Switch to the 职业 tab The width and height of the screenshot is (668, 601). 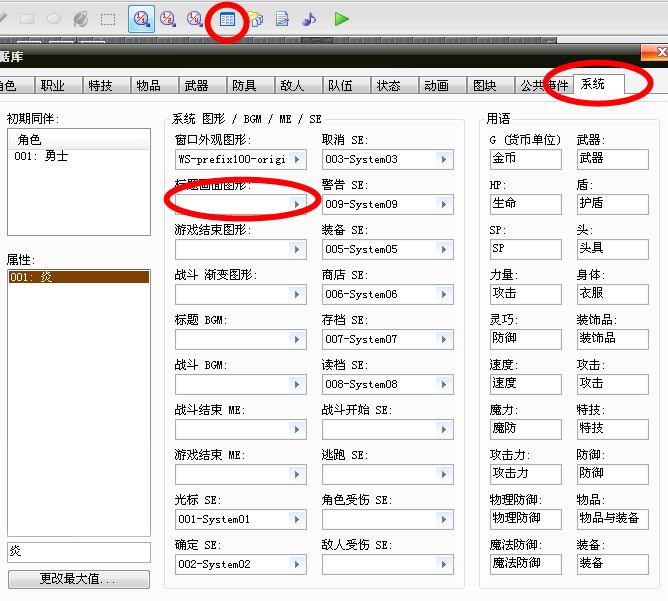58,85
